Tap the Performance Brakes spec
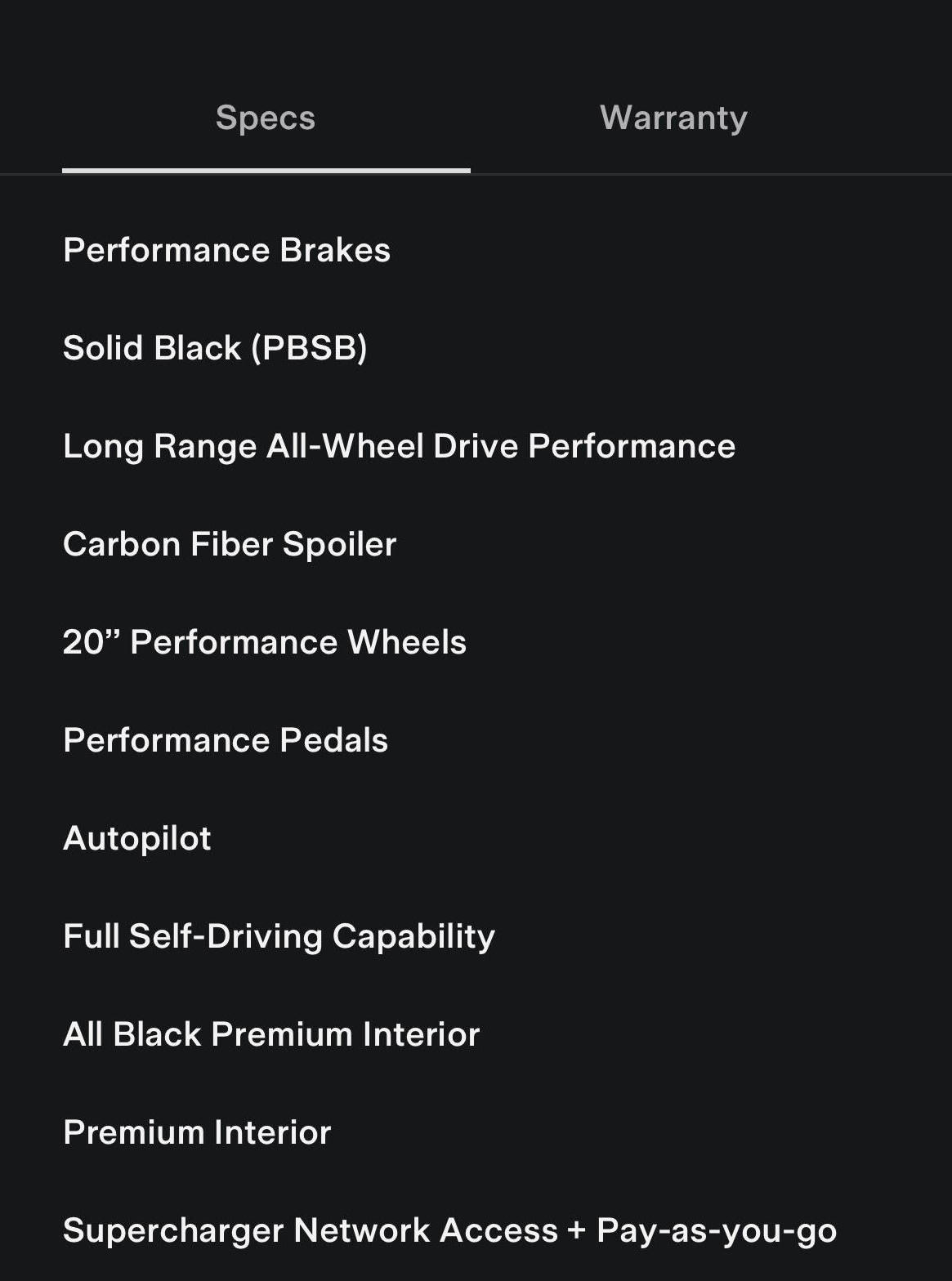Image resolution: width=952 pixels, height=1281 pixels. point(226,250)
